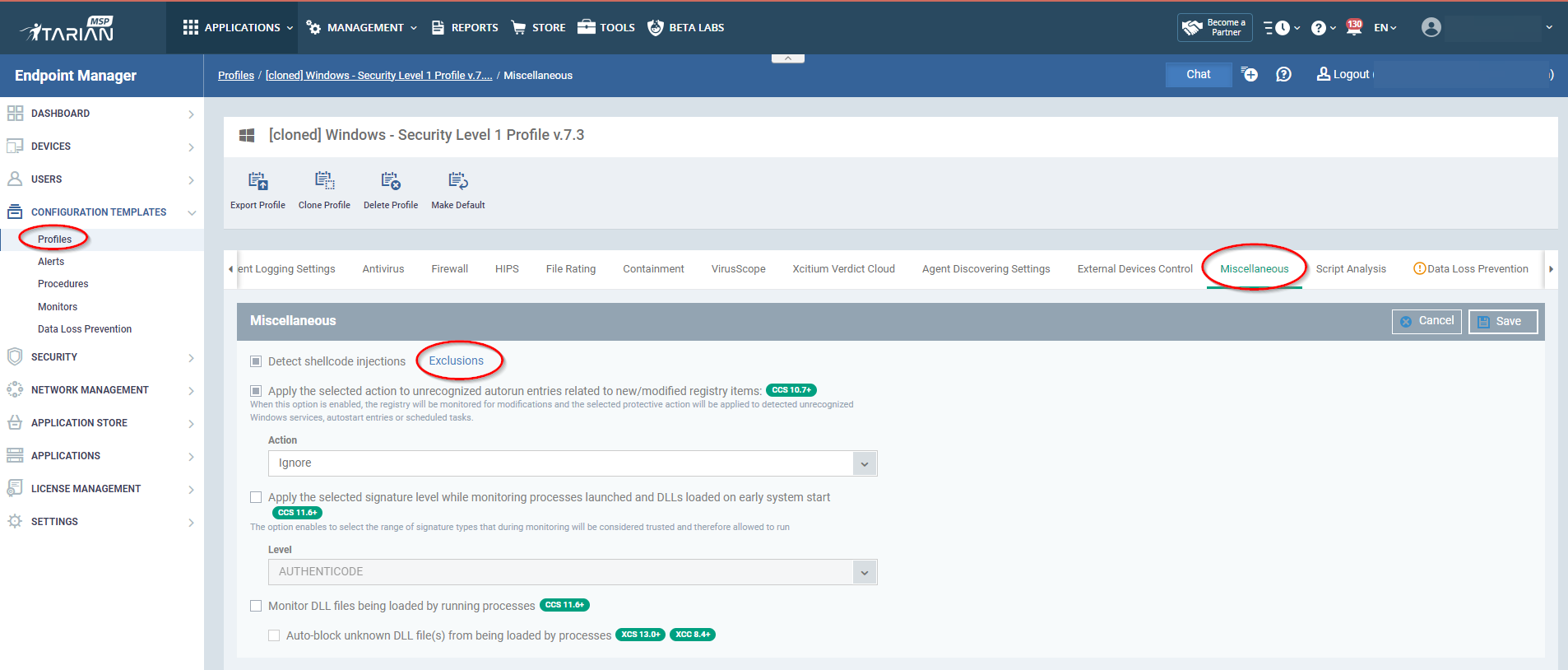The width and height of the screenshot is (1568, 670).
Task: Open the Store from top bar
Action: (x=538, y=27)
